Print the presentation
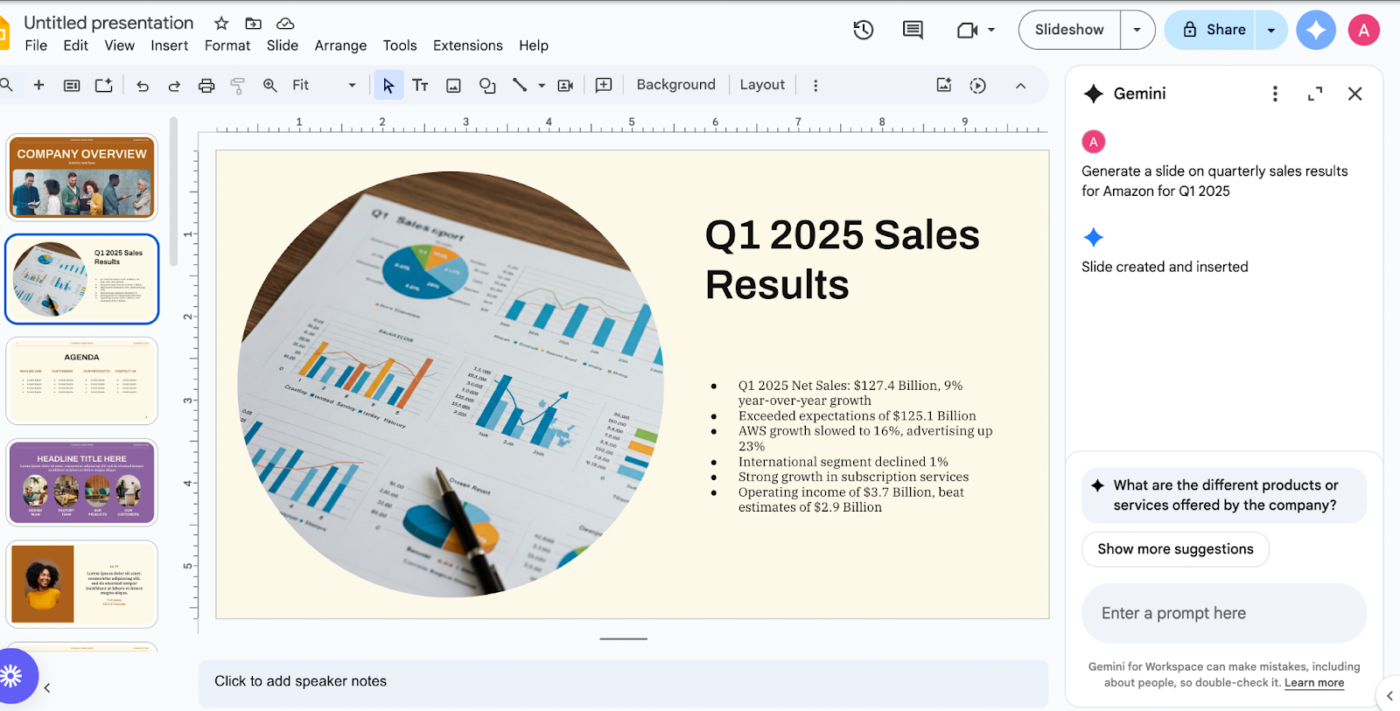The width and height of the screenshot is (1400, 711). [x=206, y=85]
